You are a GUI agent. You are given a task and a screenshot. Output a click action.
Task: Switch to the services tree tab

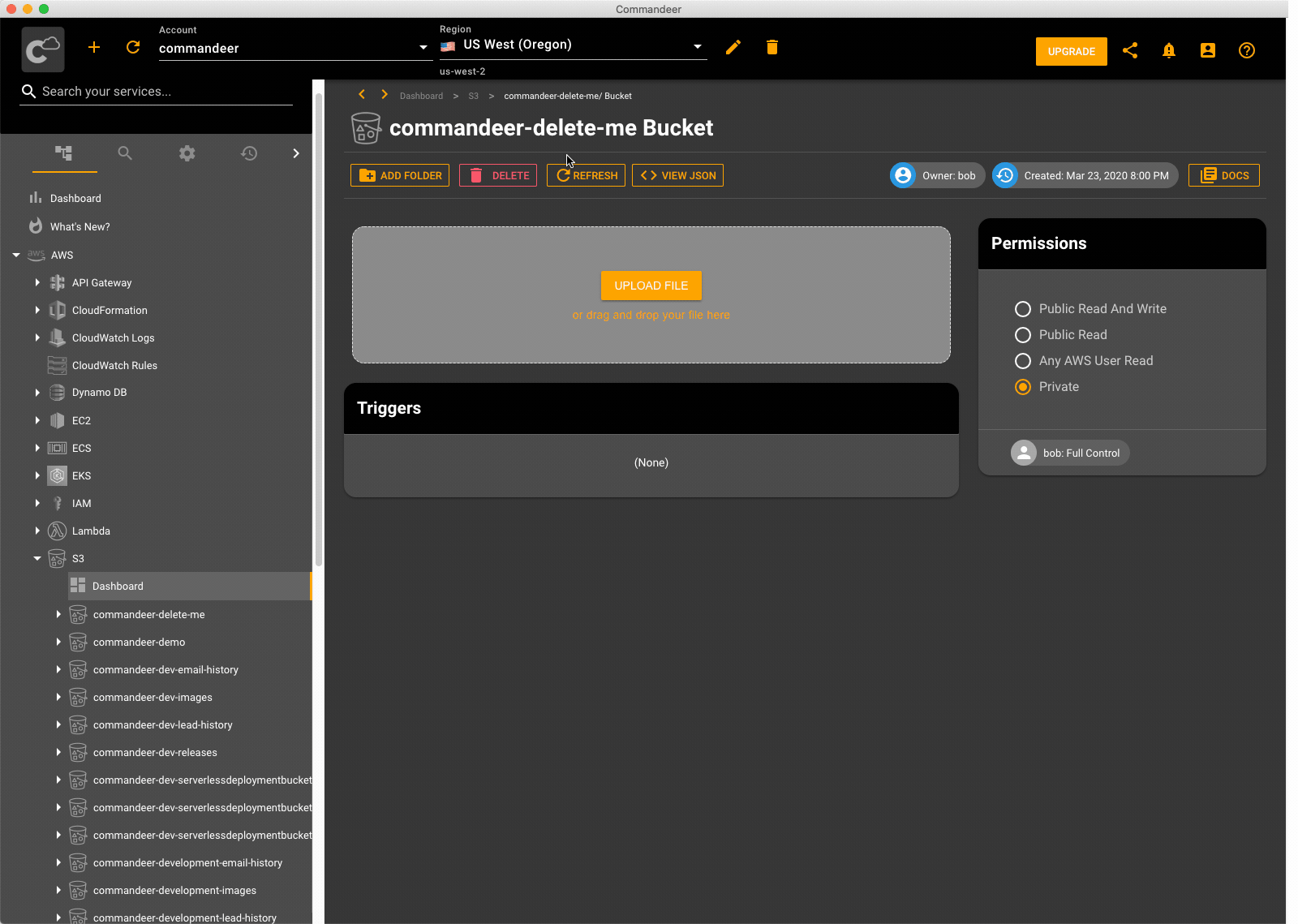click(x=64, y=153)
